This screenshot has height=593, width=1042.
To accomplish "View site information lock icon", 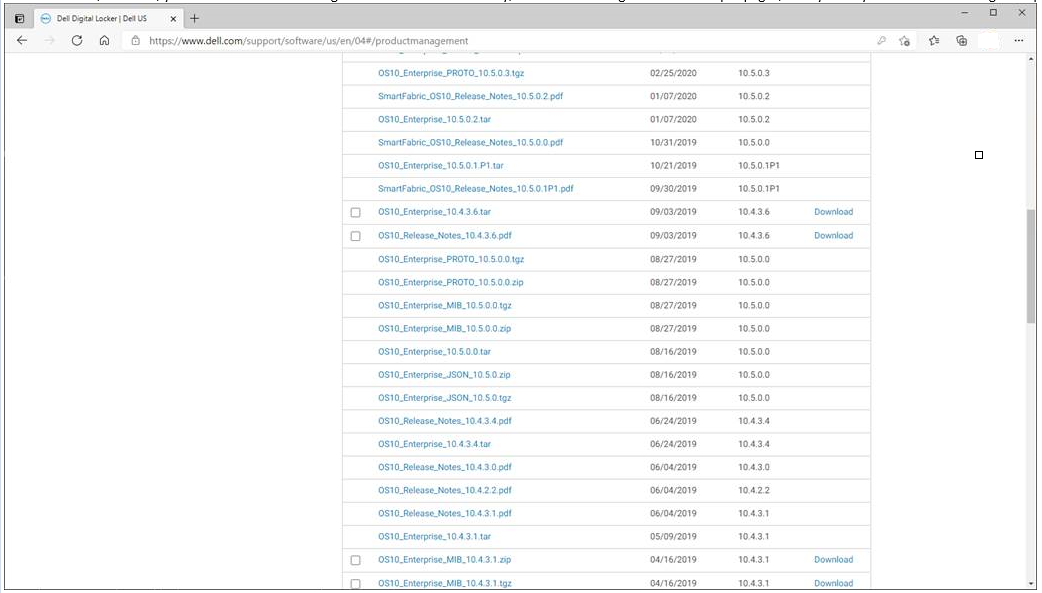I will click(x=136, y=41).
